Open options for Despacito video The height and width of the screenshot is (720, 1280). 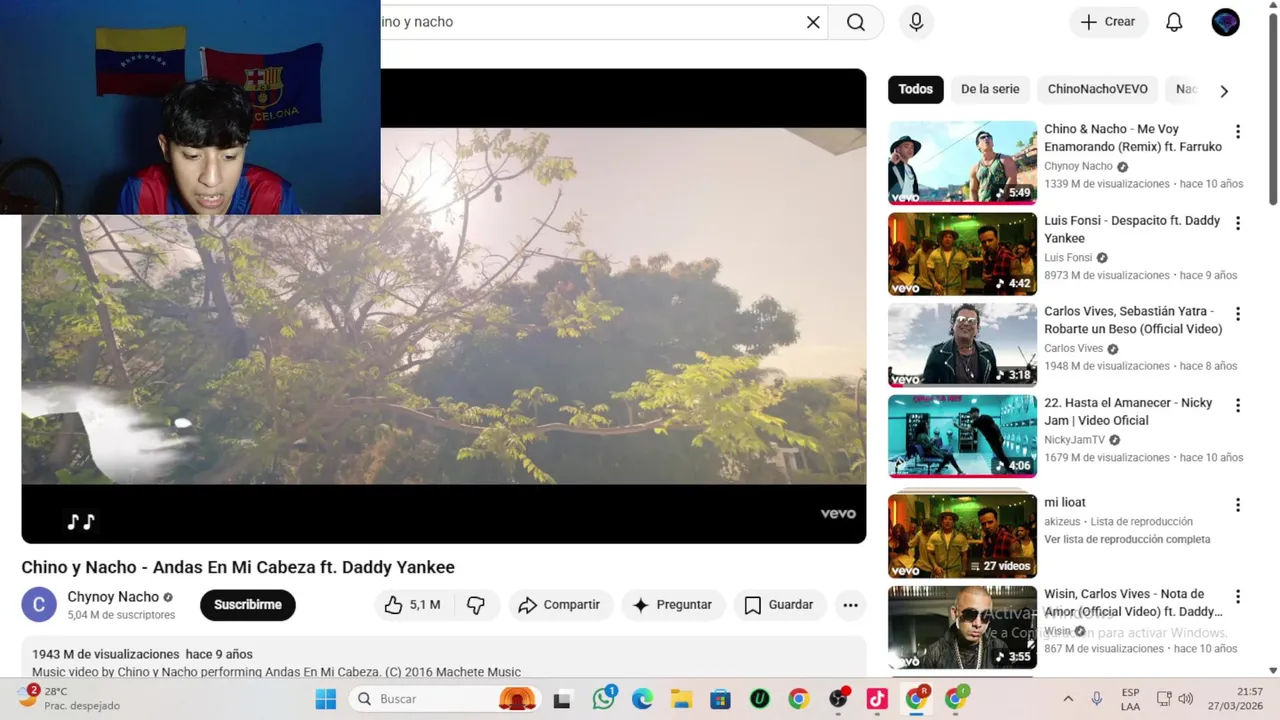click(1238, 223)
